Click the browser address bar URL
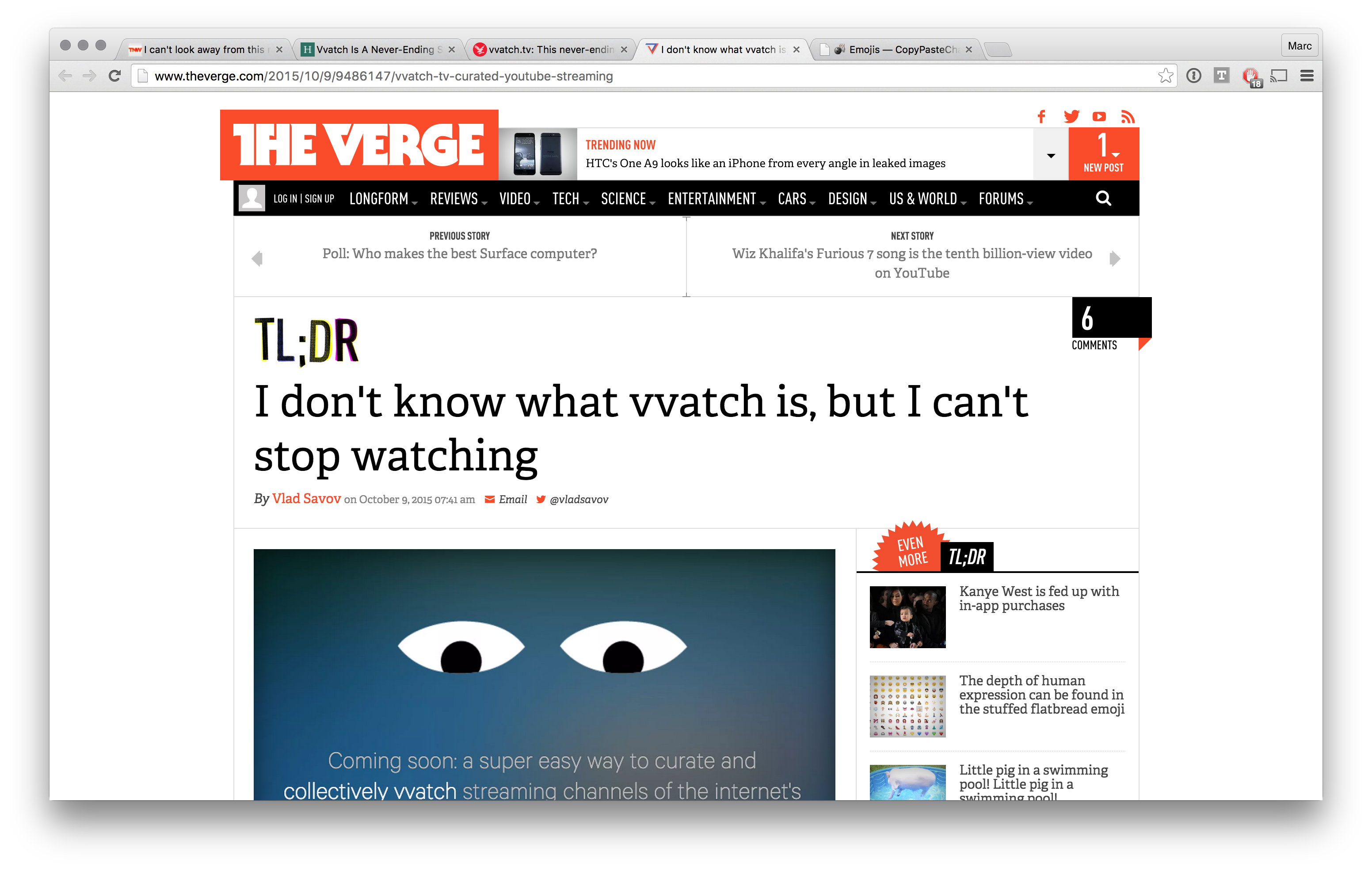Screen dimensions: 1372x871 point(384,76)
